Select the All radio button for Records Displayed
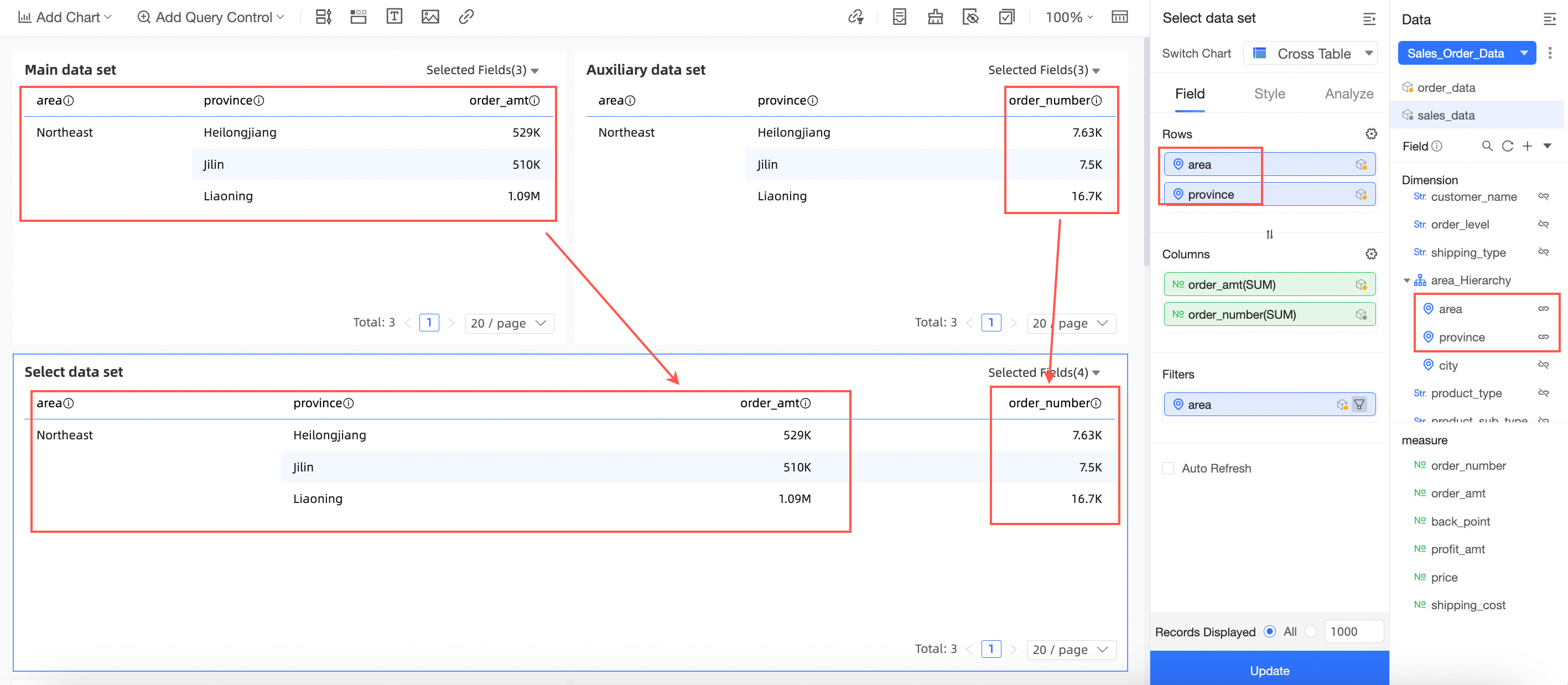This screenshot has height=685, width=1568. [1270, 631]
